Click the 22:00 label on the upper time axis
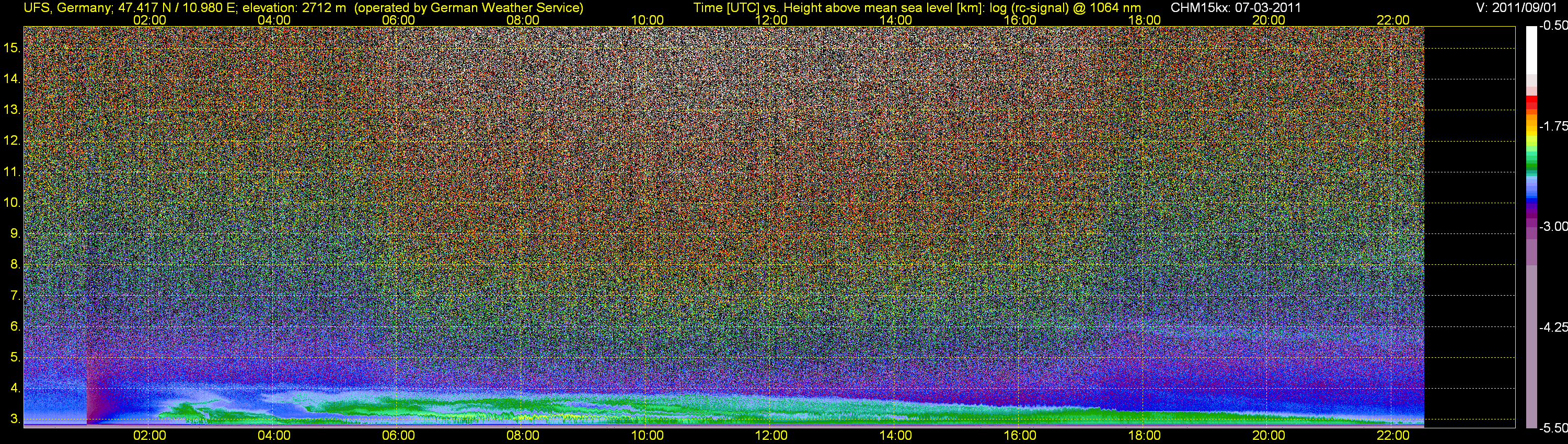Screen dimensions: 1568x444 pyautogui.click(x=1393, y=20)
